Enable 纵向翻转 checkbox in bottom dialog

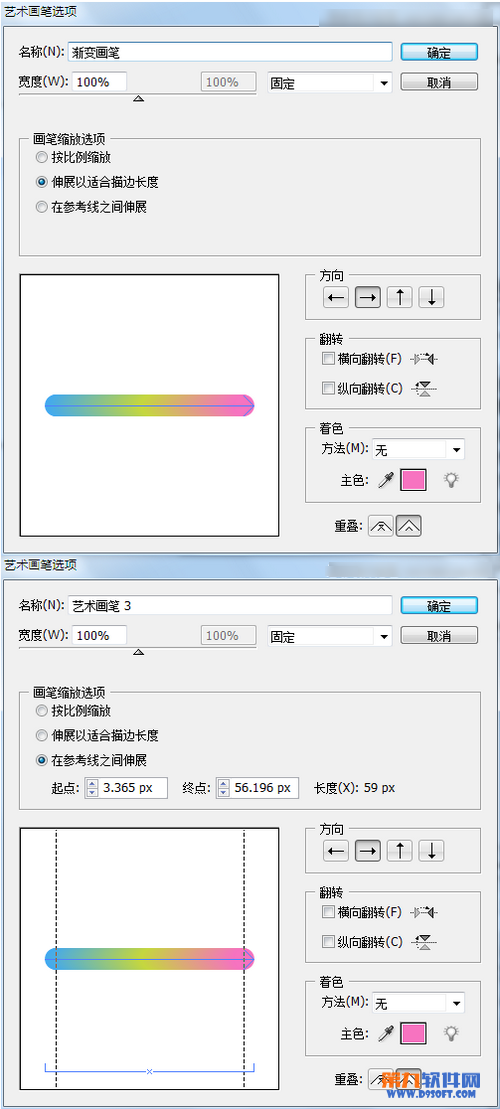point(328,942)
